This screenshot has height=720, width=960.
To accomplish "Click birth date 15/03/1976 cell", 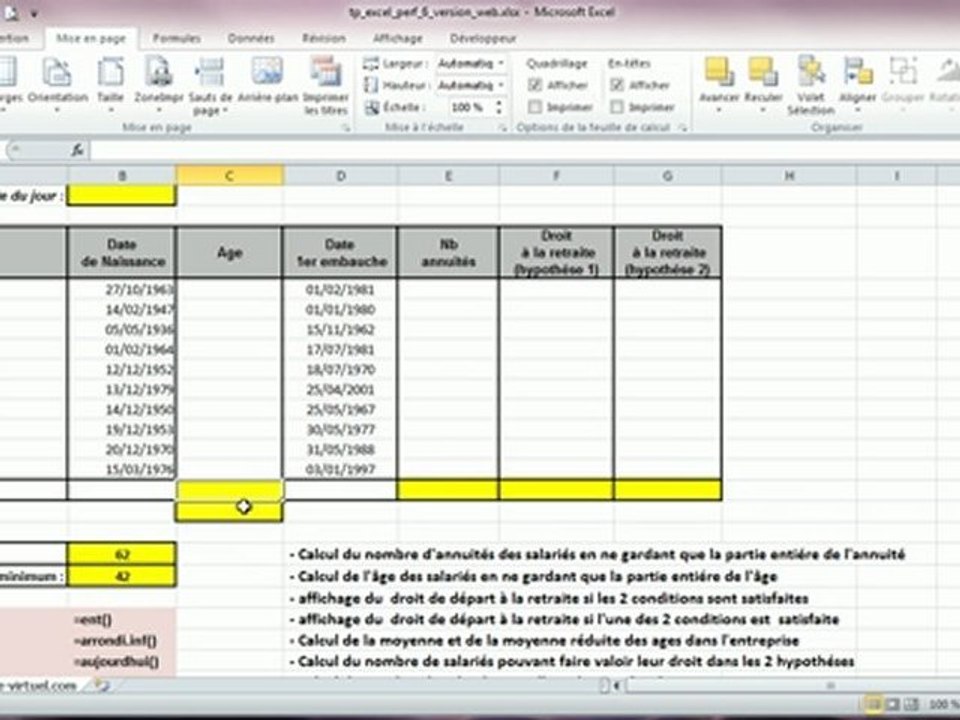I will (122, 470).
